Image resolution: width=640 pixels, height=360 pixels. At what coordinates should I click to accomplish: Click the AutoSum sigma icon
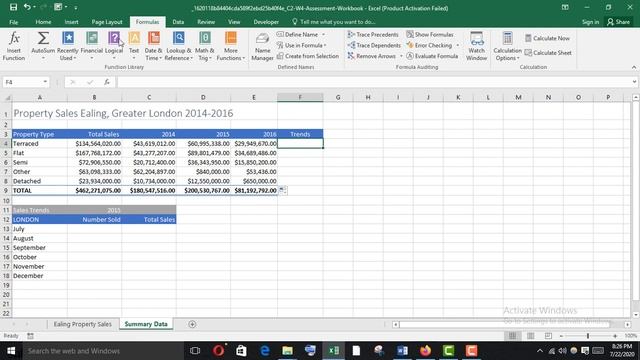43,38
